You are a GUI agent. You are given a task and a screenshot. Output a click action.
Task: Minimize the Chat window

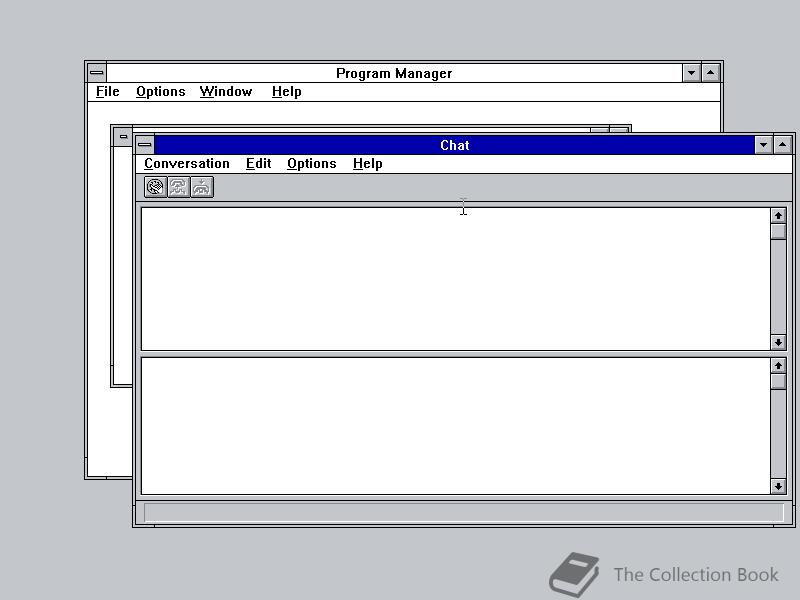763,145
